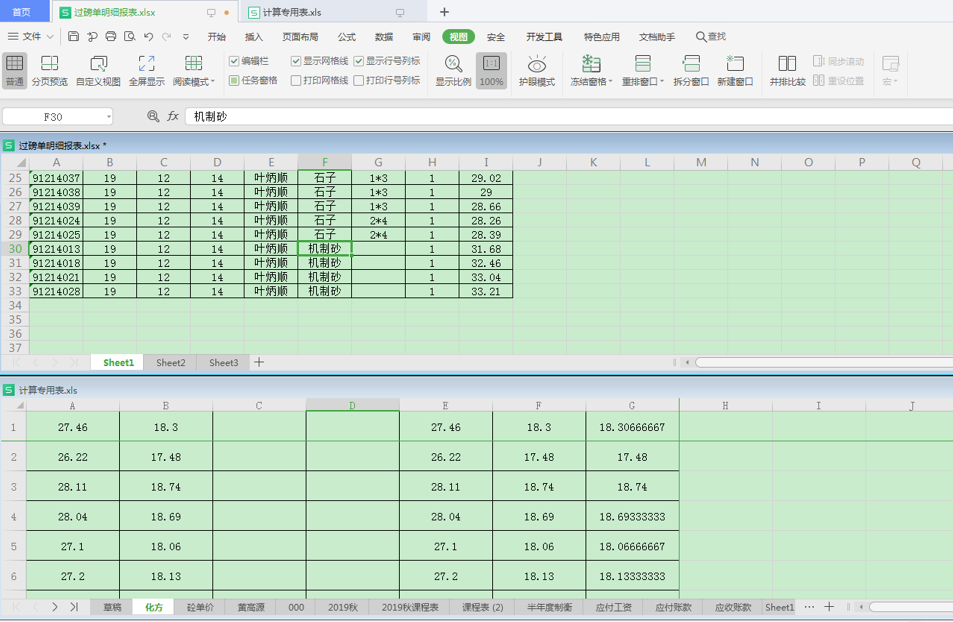Toggle 编辑栏 formula bar checkbox
The width and height of the screenshot is (953, 622).
234,61
